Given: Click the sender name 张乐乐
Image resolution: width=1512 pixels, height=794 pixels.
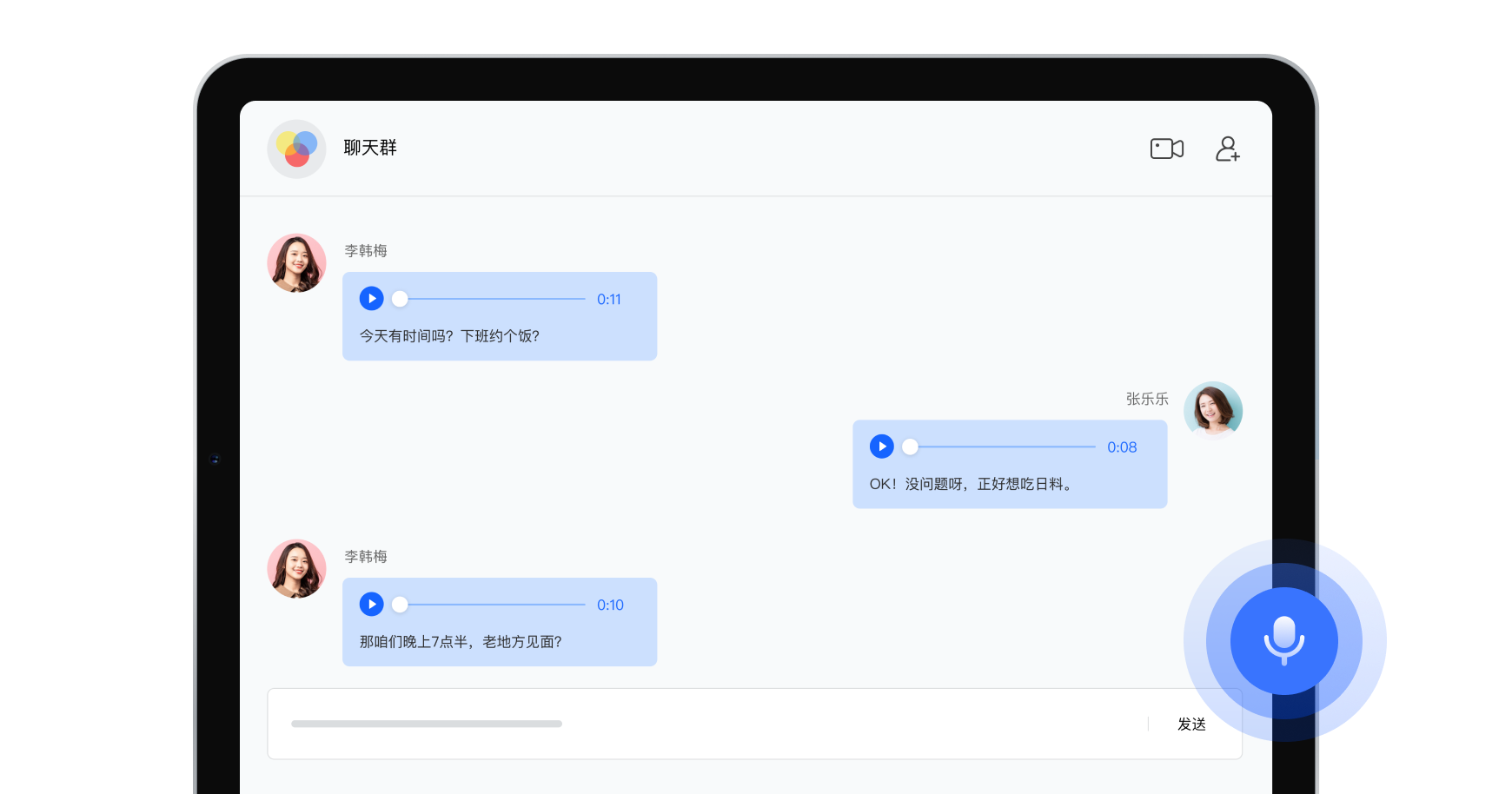Looking at the screenshot, I should [x=1147, y=399].
